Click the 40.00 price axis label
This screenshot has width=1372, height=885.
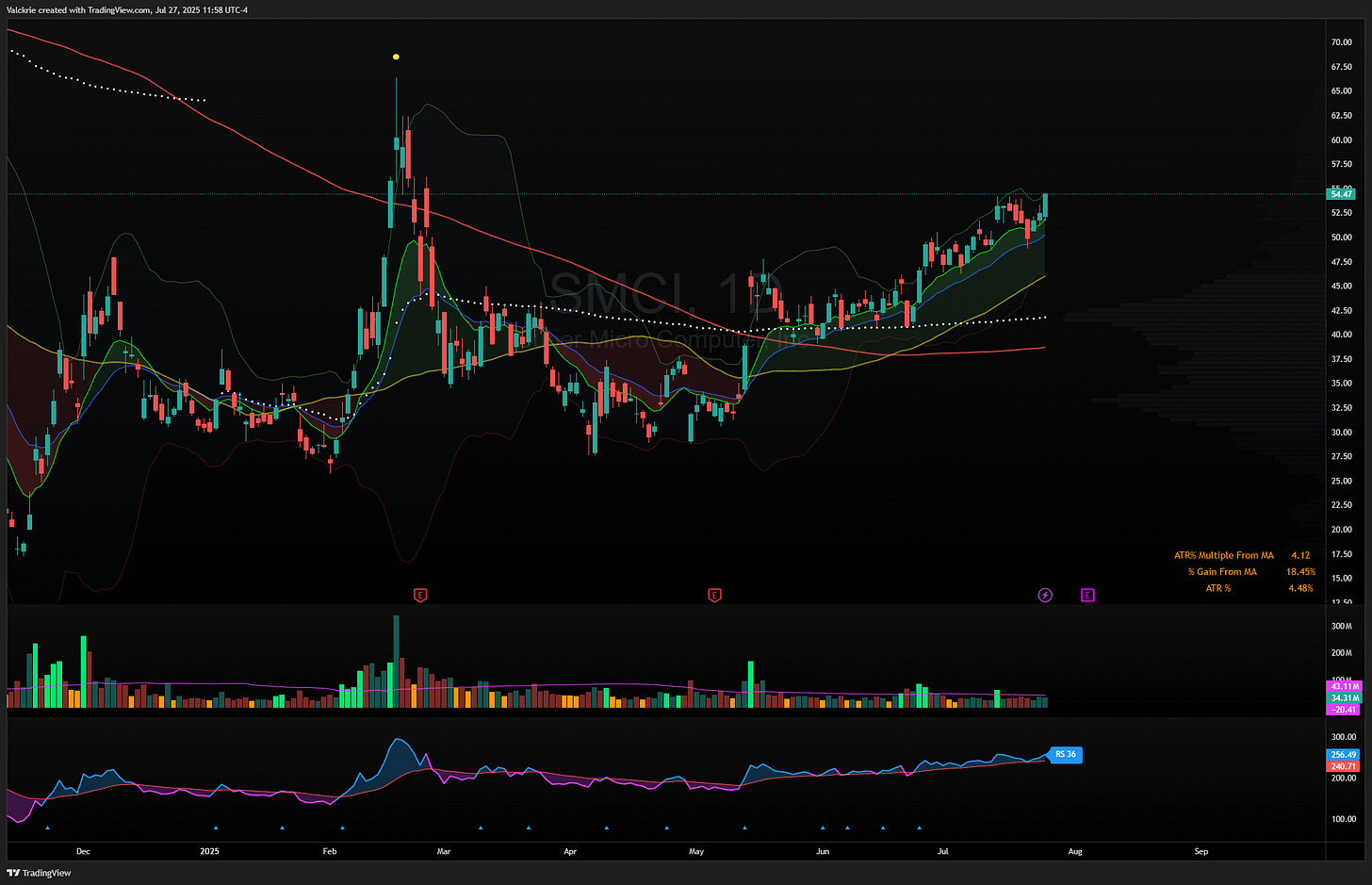pos(1342,335)
